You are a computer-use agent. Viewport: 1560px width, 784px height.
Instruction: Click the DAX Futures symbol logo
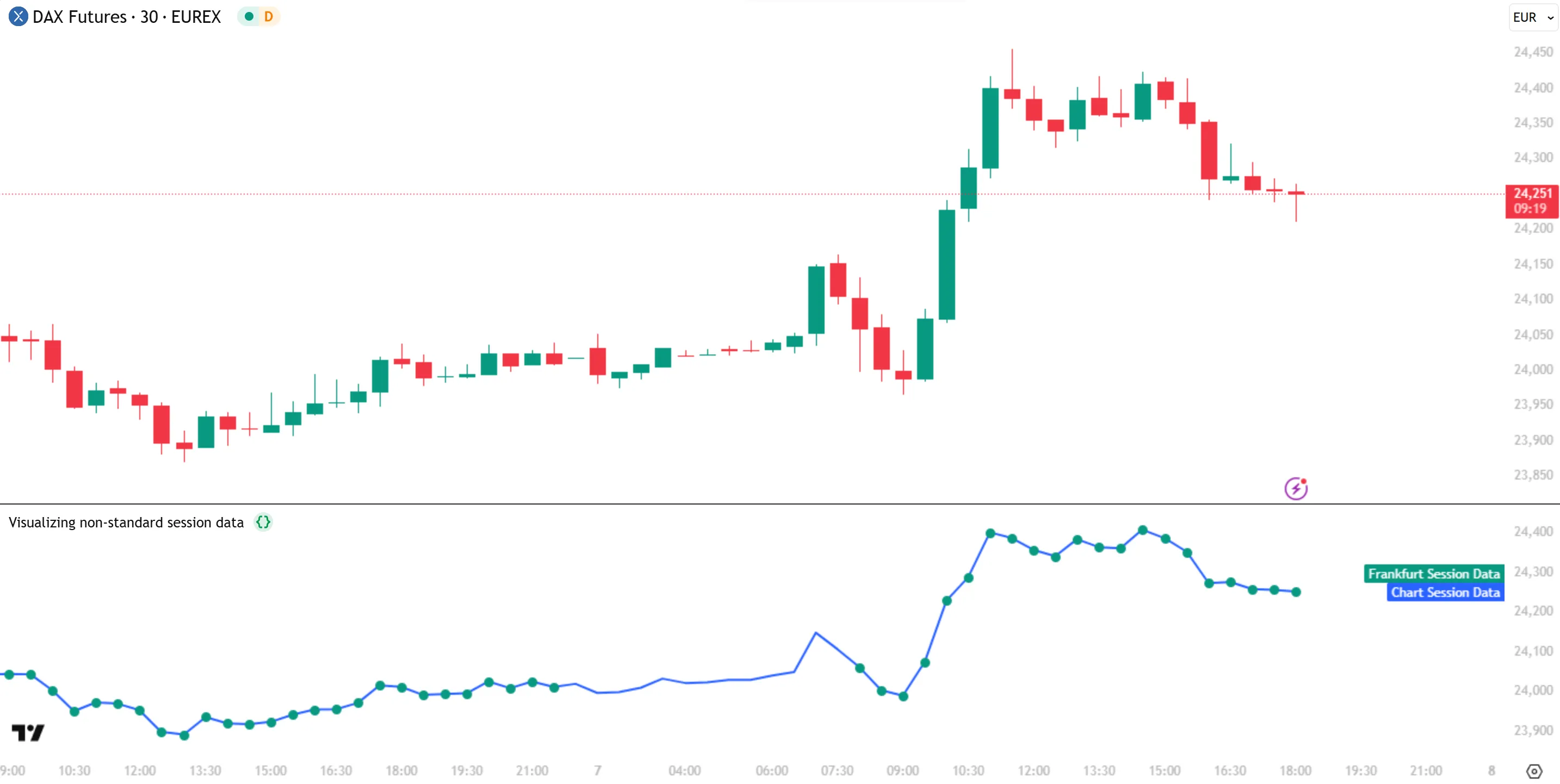pyautogui.click(x=18, y=16)
